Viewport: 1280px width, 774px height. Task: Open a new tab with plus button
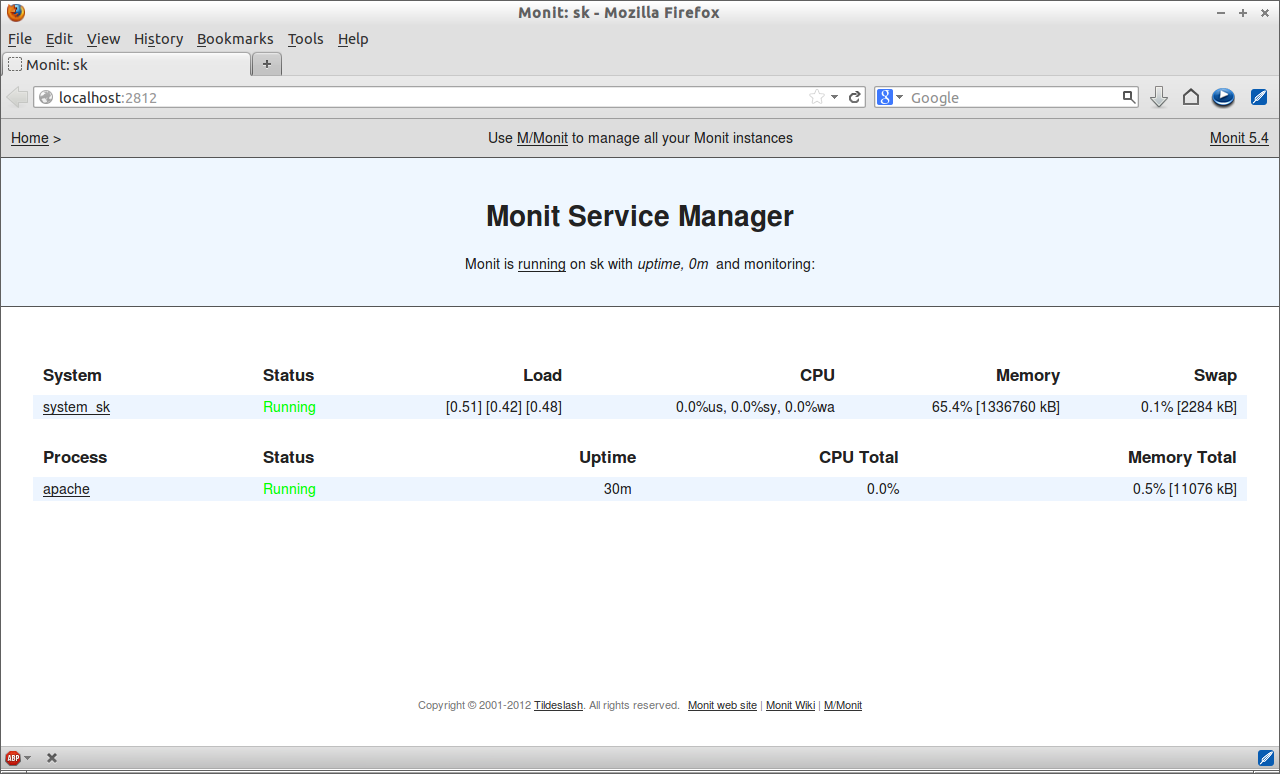[267, 64]
